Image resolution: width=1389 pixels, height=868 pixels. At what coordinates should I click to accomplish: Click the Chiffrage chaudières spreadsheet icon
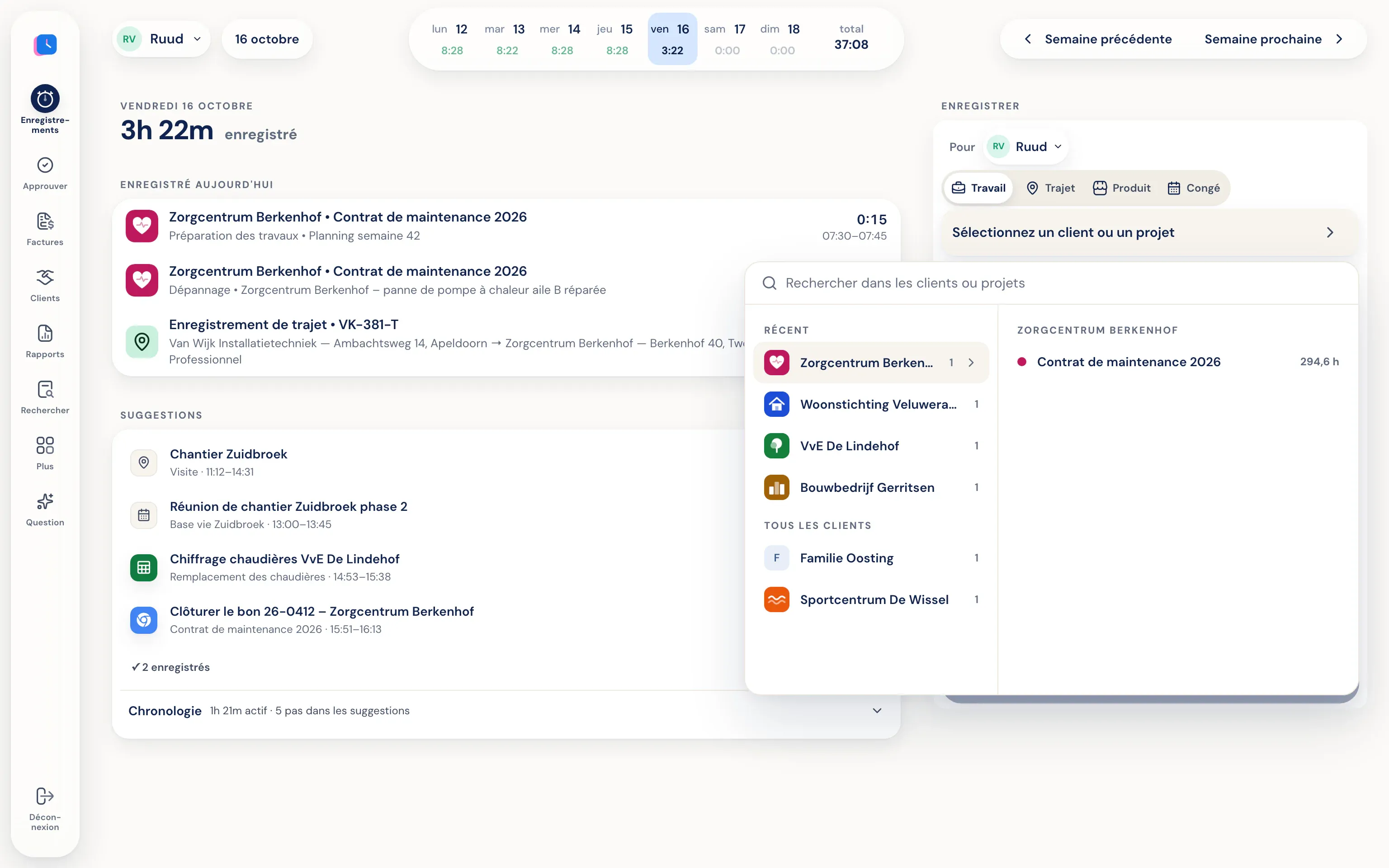click(143, 567)
